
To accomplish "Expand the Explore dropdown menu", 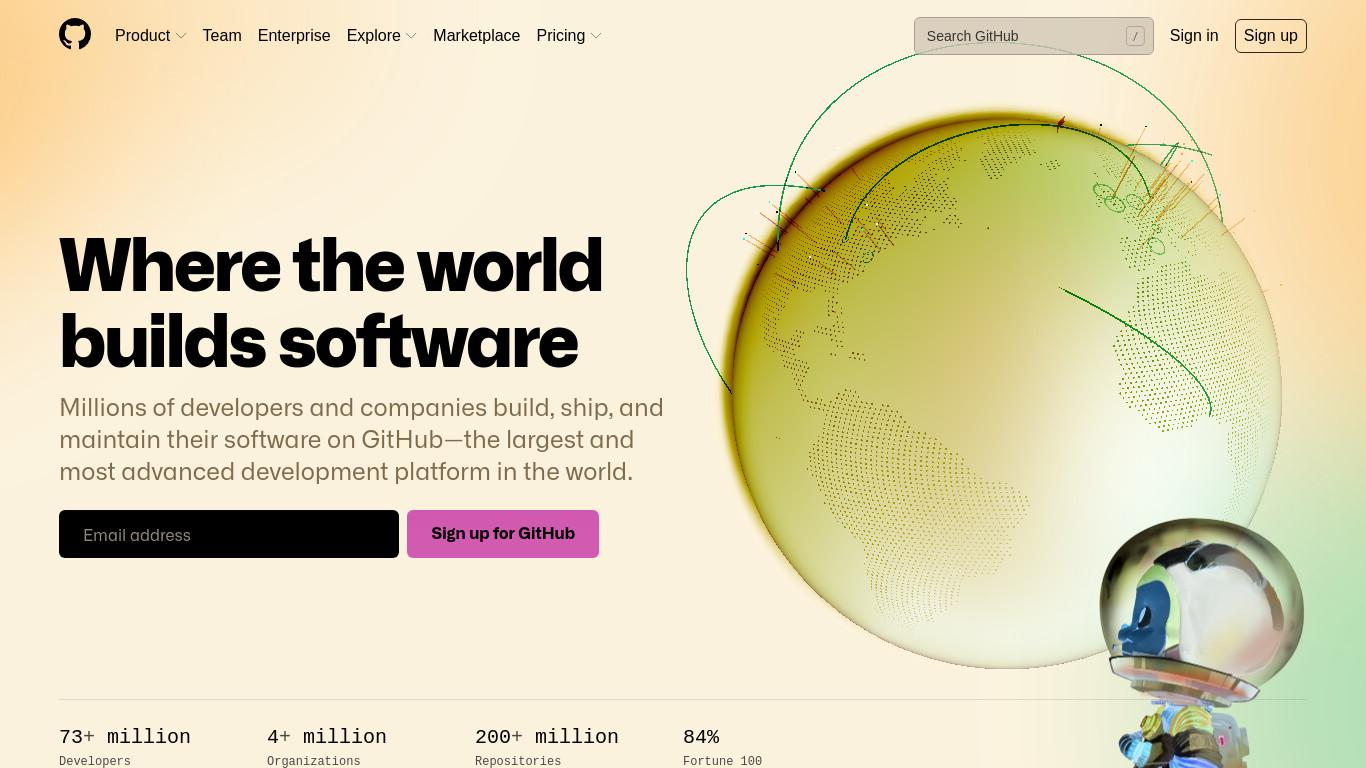I will 382,35.
